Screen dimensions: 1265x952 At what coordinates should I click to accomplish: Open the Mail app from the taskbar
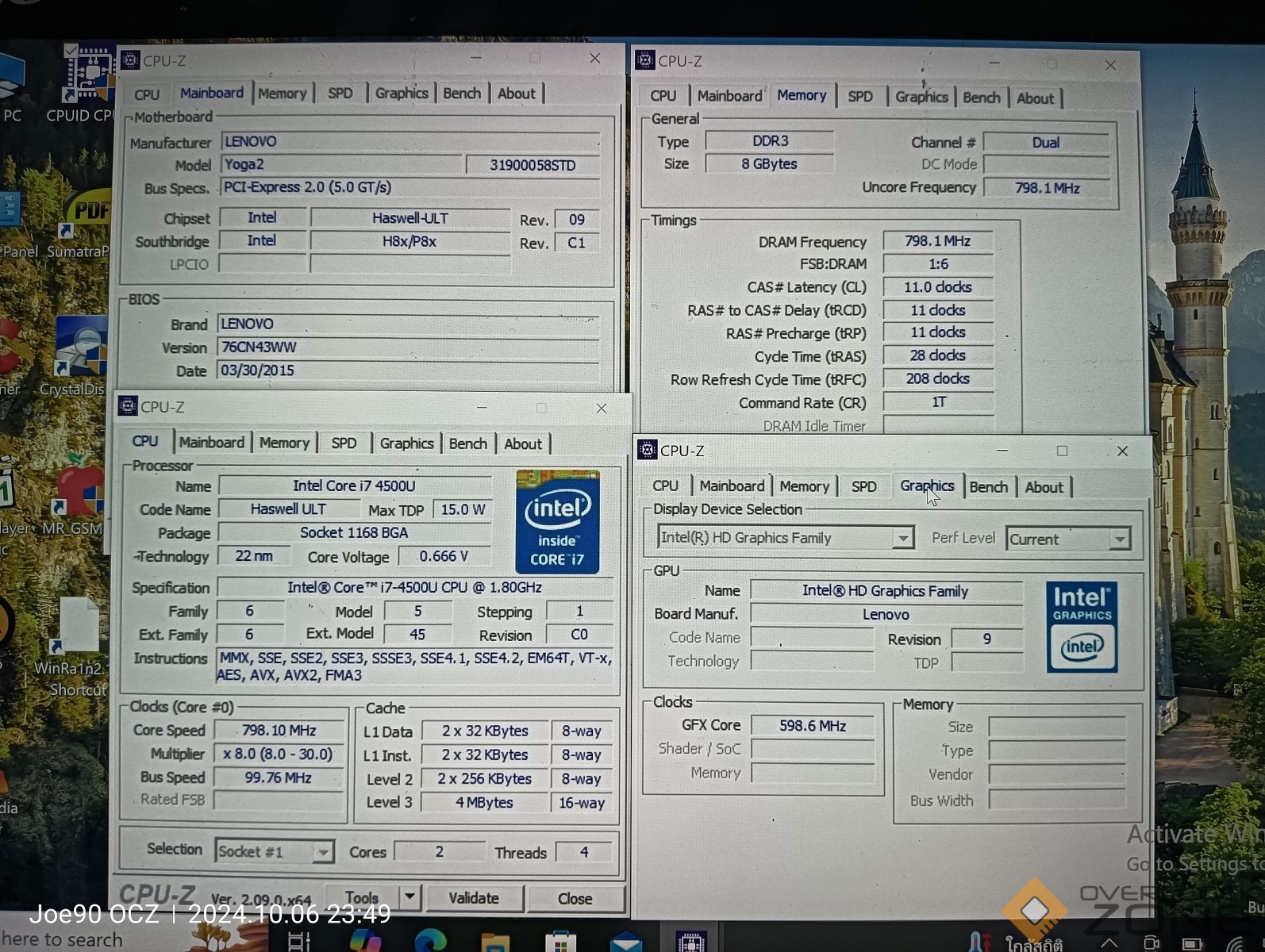click(625, 942)
